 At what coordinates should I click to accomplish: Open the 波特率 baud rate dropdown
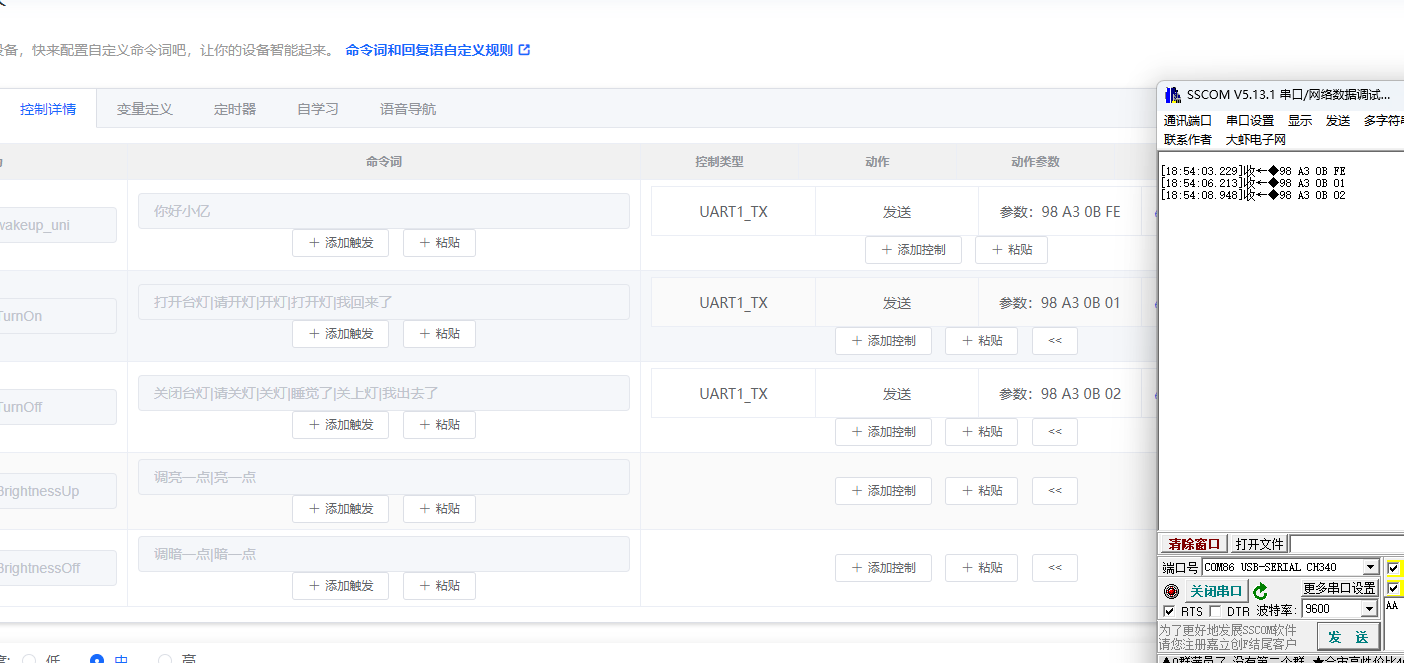pyautogui.click(x=1369, y=608)
